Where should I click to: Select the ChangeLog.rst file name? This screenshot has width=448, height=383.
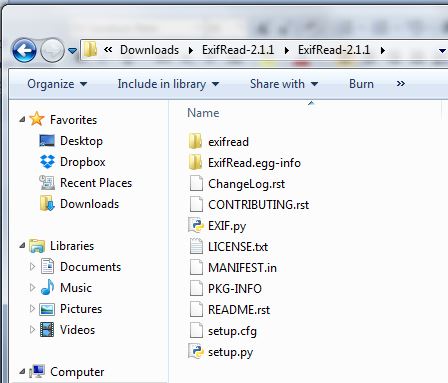(x=246, y=184)
